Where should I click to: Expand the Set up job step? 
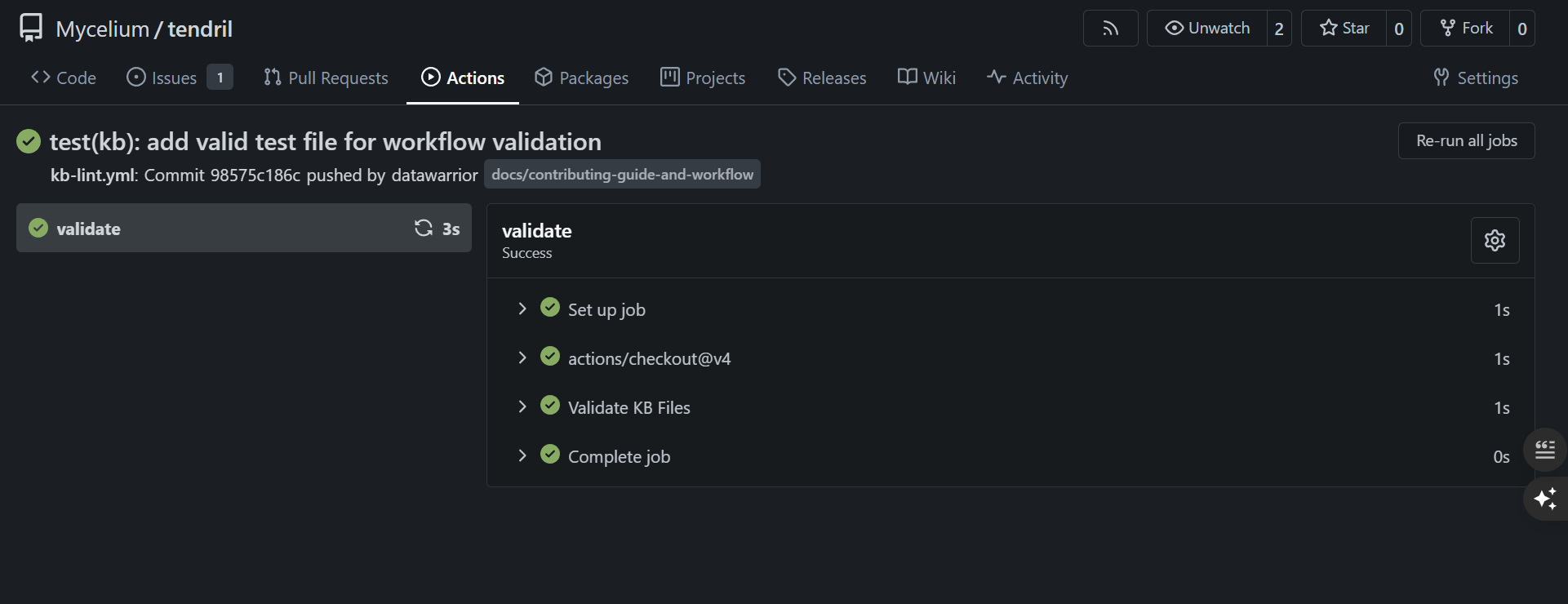(x=522, y=309)
